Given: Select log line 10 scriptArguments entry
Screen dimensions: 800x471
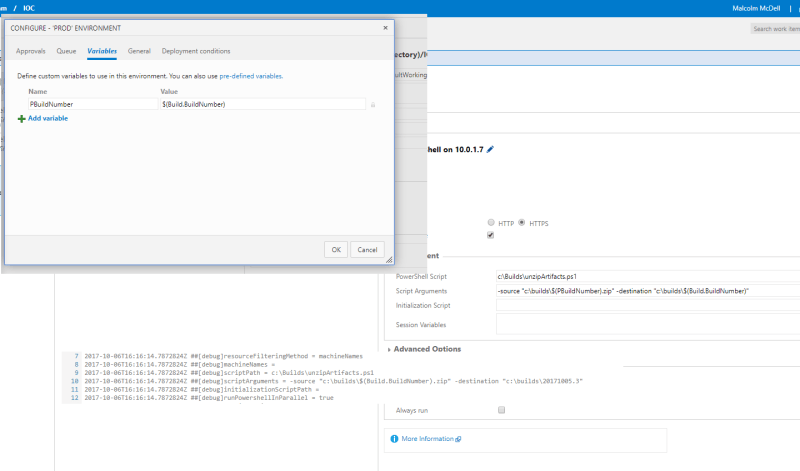Looking at the screenshot, I should click(x=333, y=381).
